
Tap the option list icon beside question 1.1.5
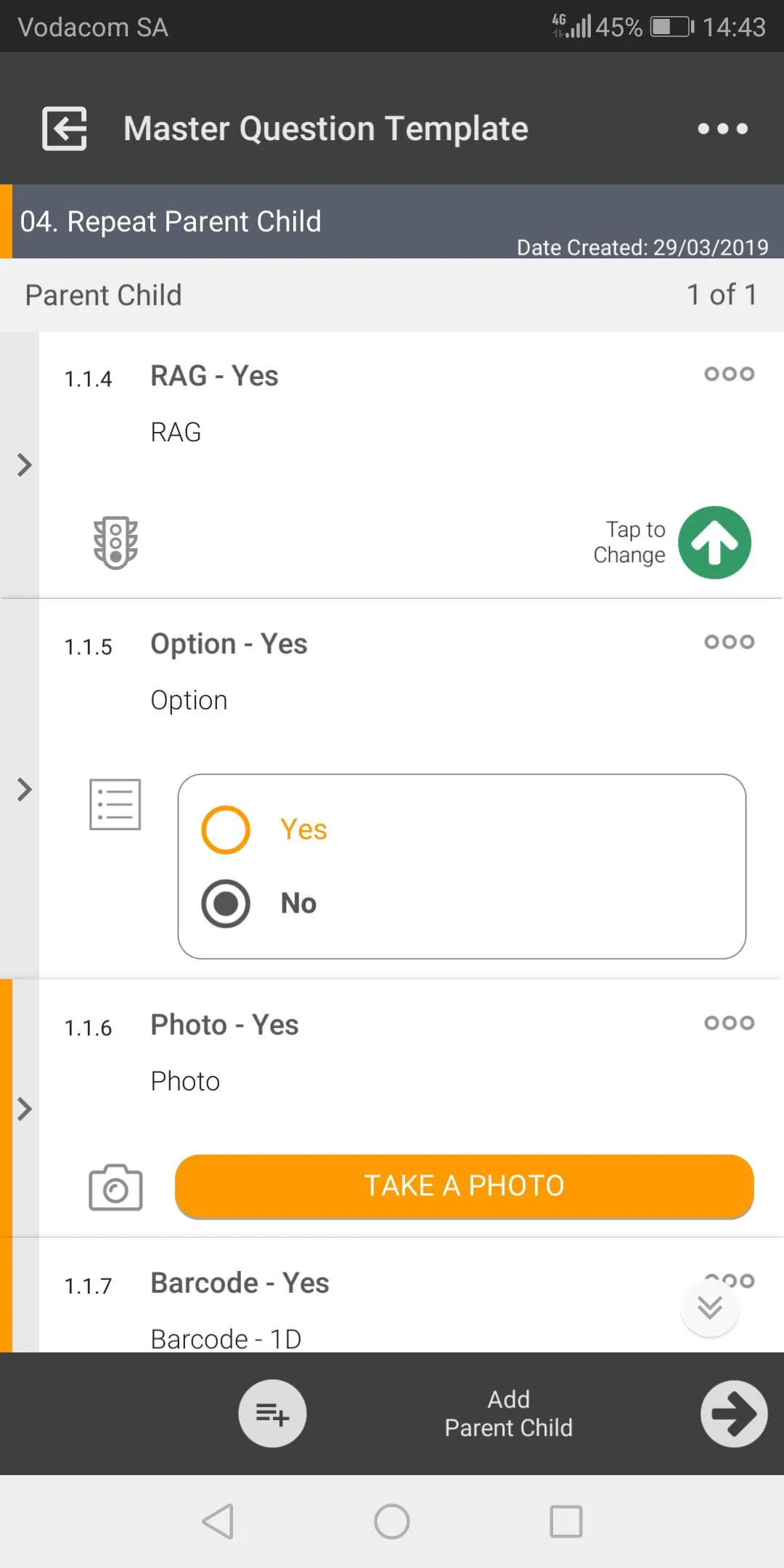115,804
